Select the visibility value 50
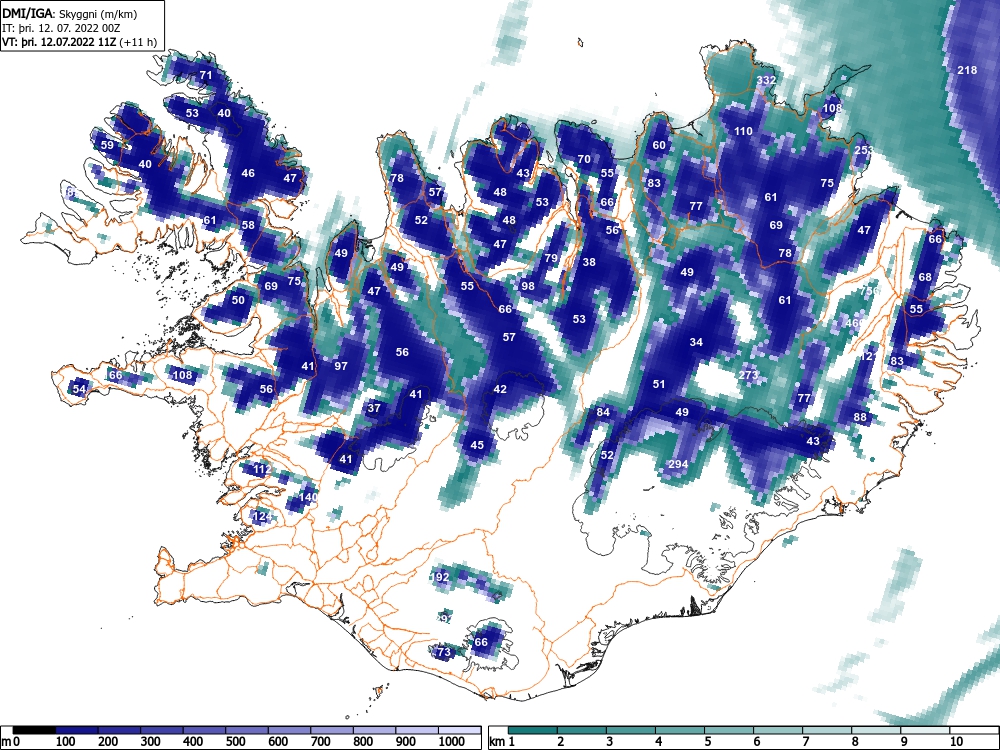Image resolution: width=1000 pixels, height=750 pixels. tap(238, 300)
